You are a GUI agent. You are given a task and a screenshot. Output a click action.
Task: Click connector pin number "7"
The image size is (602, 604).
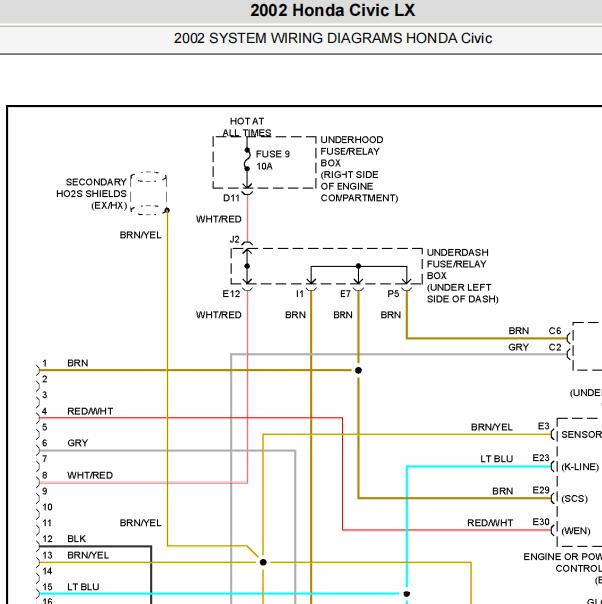(45, 459)
